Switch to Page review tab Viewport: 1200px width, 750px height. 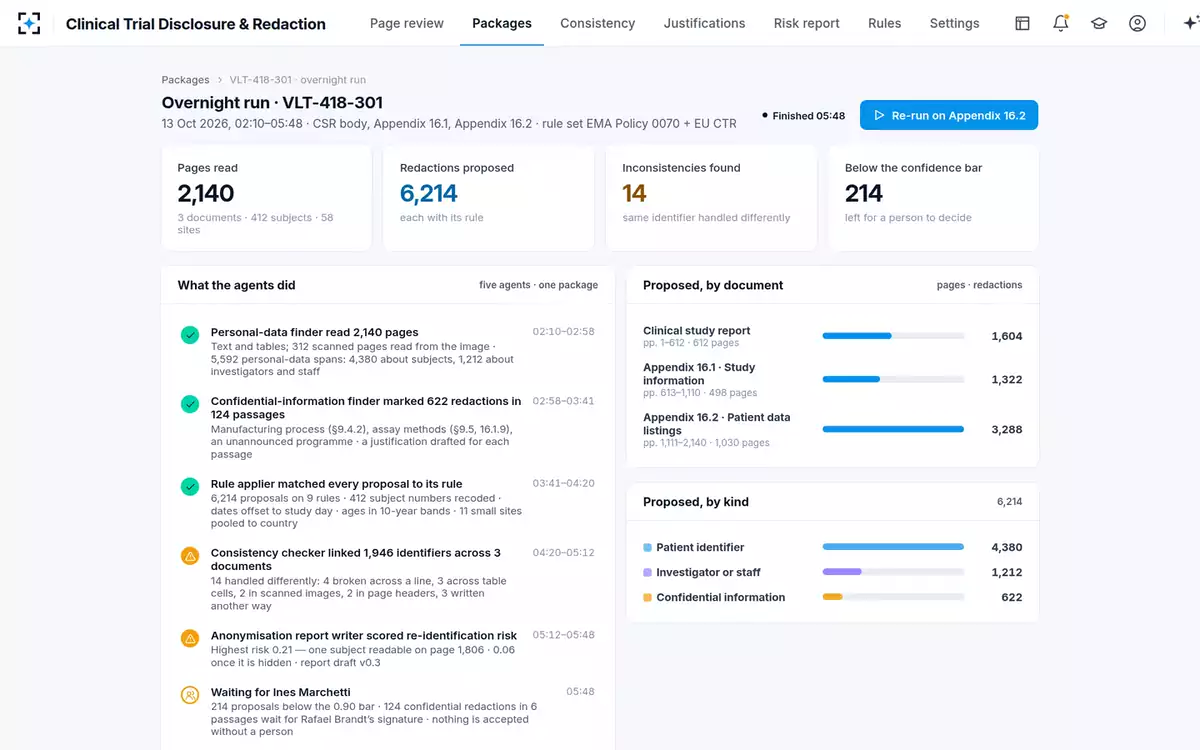(407, 23)
